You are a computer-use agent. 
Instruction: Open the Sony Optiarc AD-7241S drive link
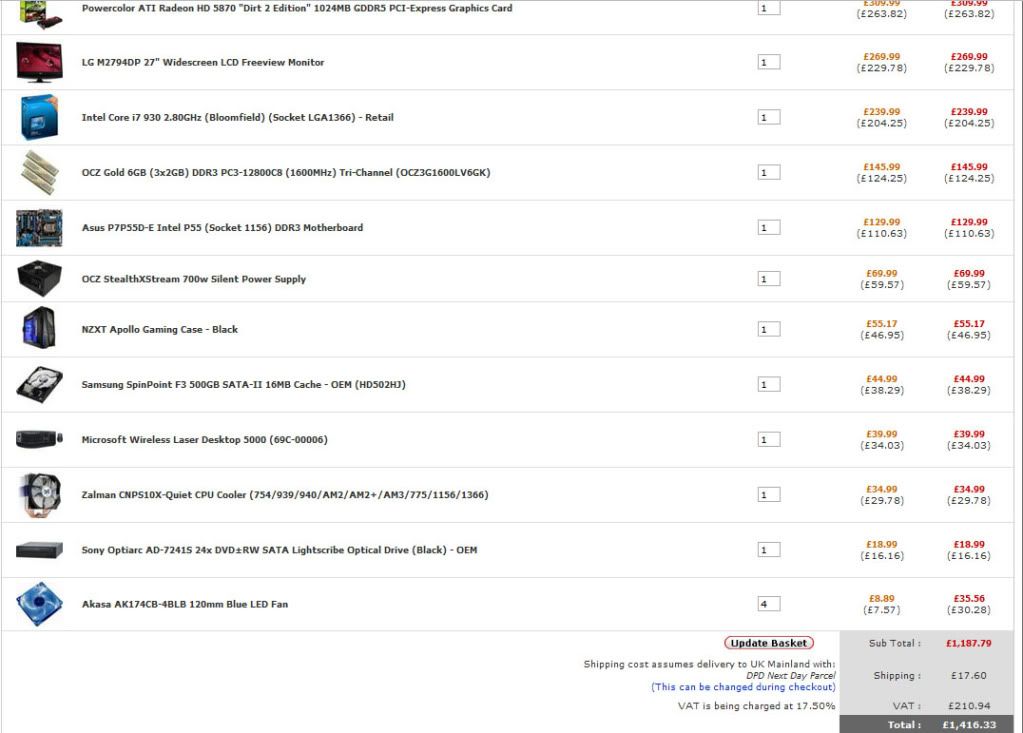[279, 550]
